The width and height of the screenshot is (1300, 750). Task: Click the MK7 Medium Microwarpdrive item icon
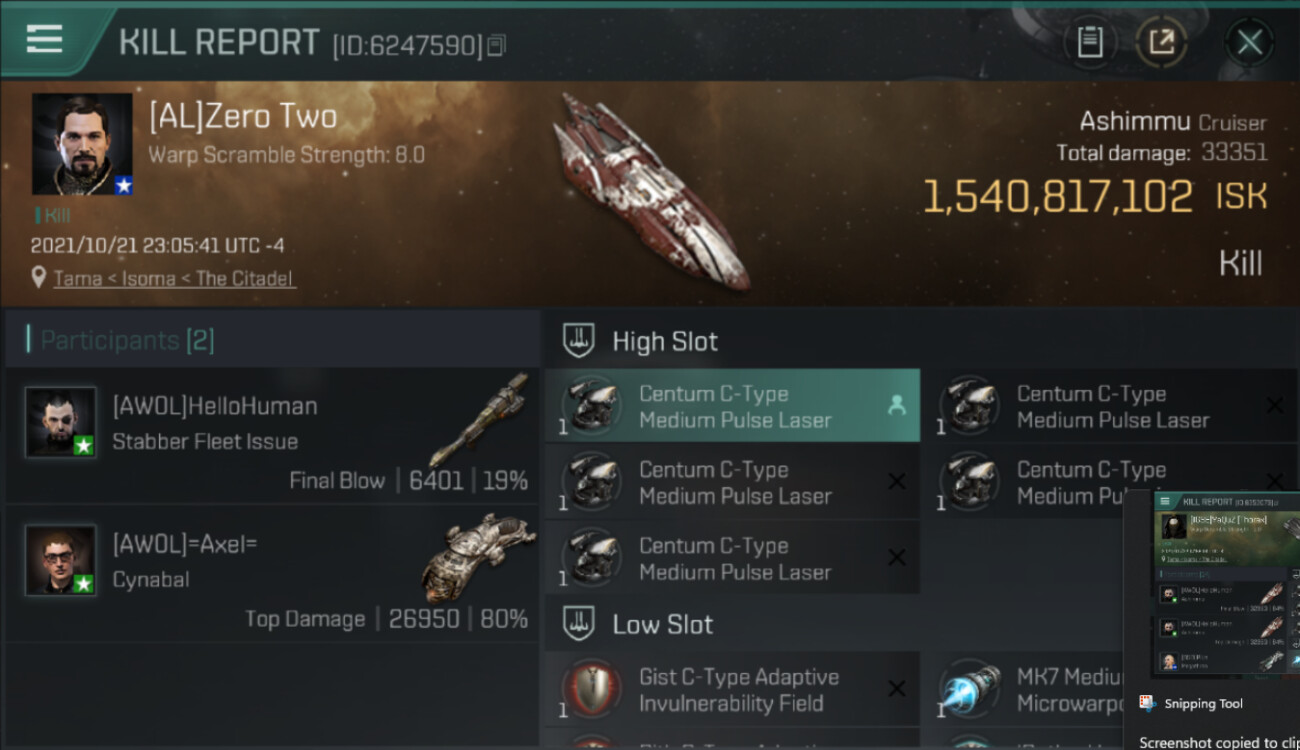pyautogui.click(x=970, y=690)
